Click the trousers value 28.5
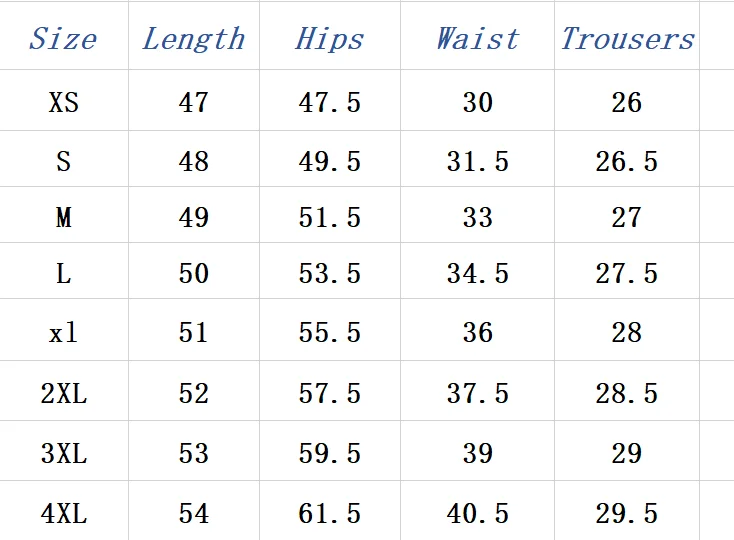The width and height of the screenshot is (734, 540). (x=627, y=394)
